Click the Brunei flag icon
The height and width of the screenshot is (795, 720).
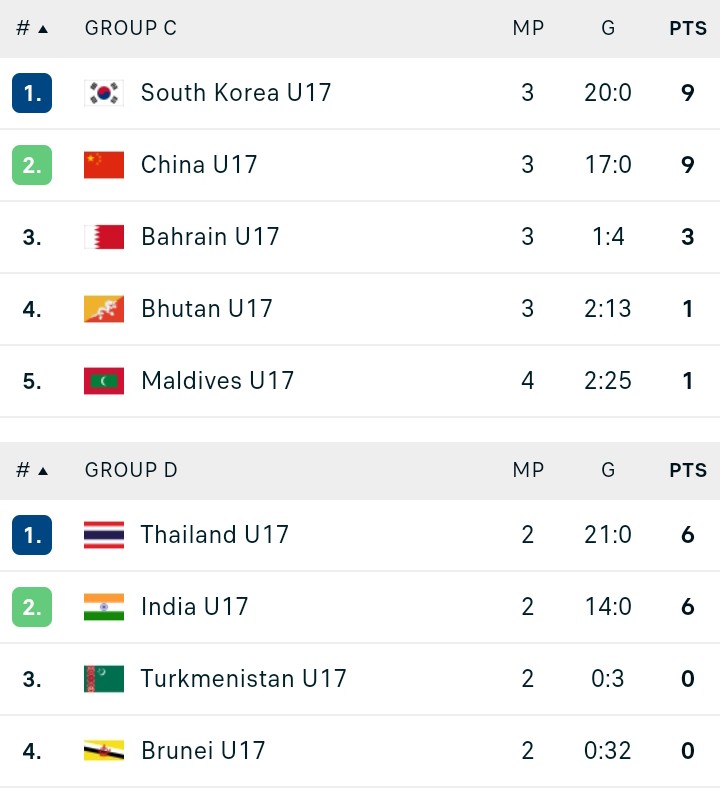tap(104, 751)
